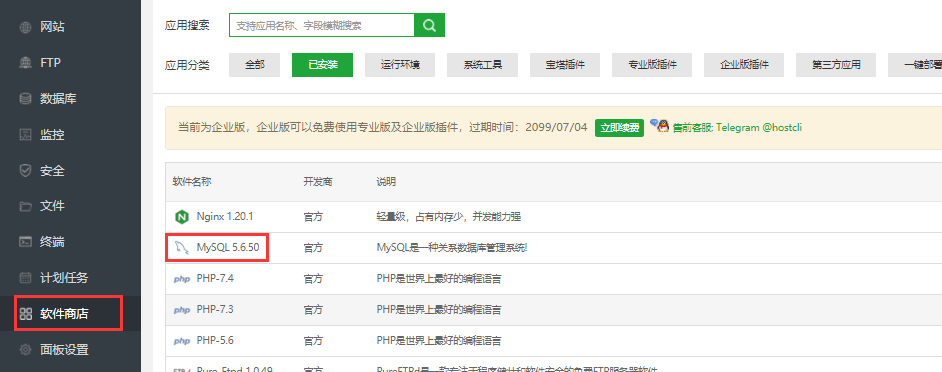The image size is (942, 372).
Task: Click the Nginx logo icon
Action: click(x=181, y=217)
